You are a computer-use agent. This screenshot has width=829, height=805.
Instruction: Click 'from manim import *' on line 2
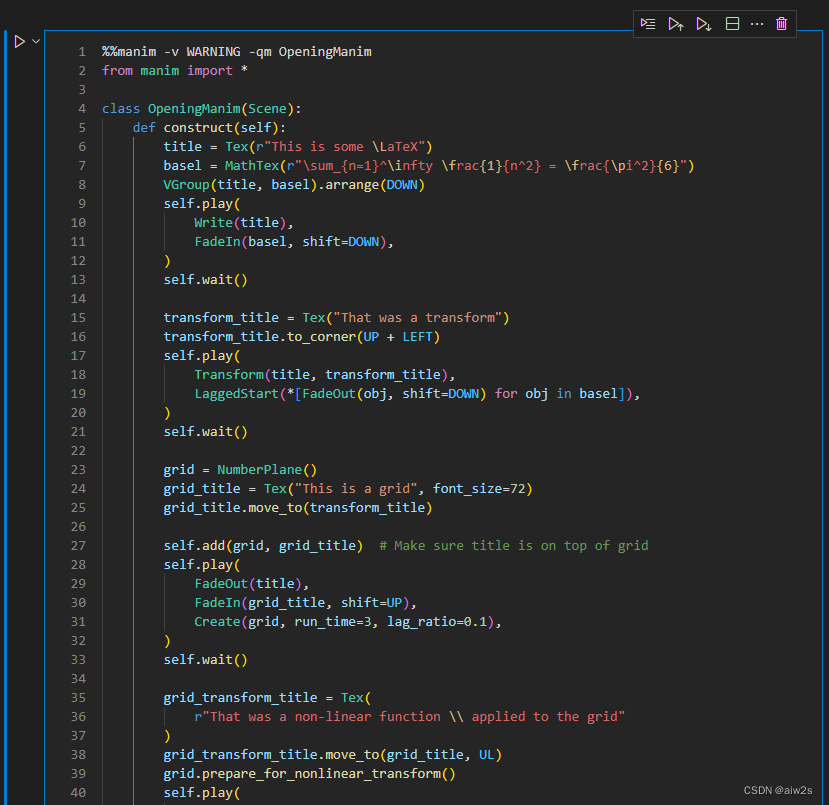pyautogui.click(x=174, y=71)
